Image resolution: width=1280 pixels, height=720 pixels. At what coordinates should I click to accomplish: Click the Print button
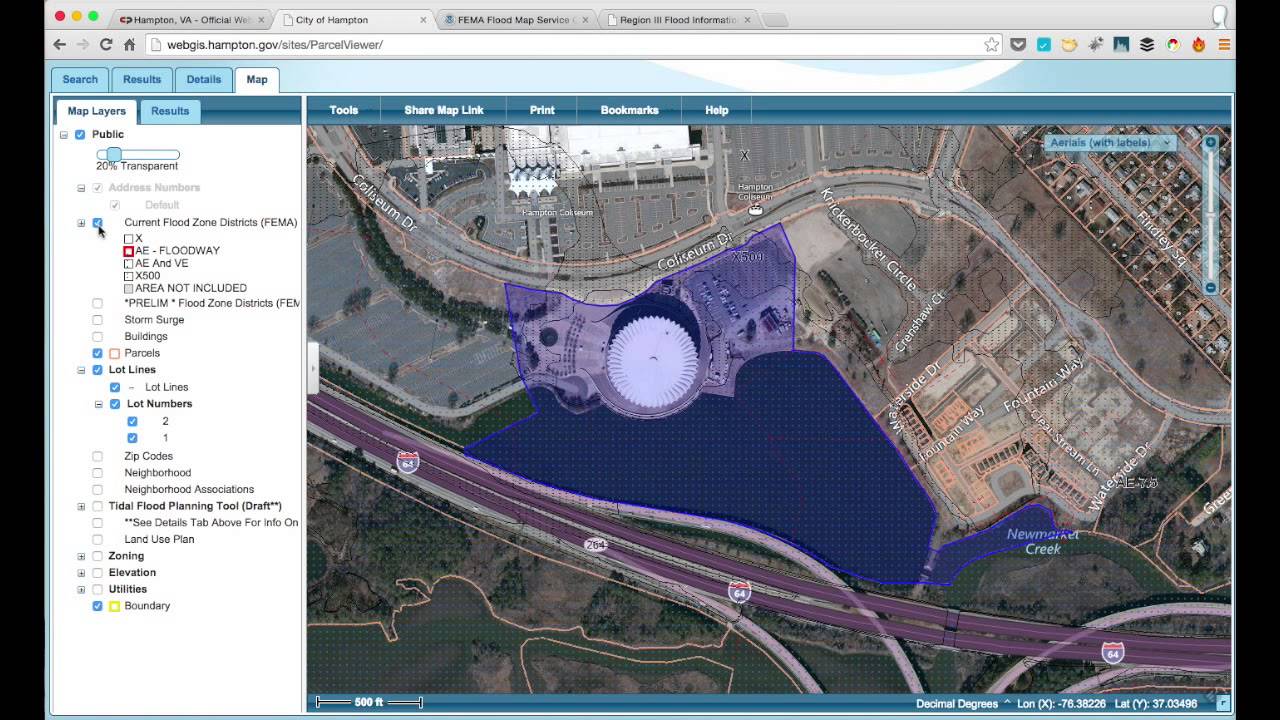pos(542,110)
